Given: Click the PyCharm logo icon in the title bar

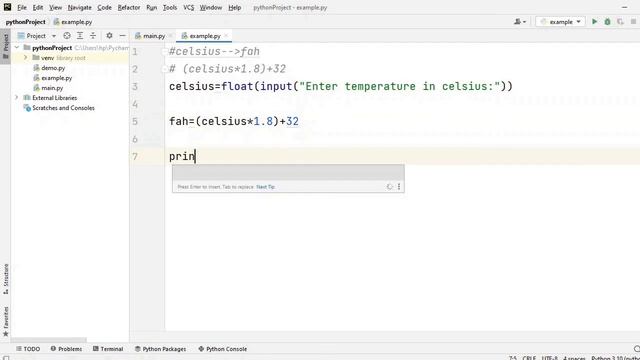Looking at the screenshot, I should coord(7,7).
